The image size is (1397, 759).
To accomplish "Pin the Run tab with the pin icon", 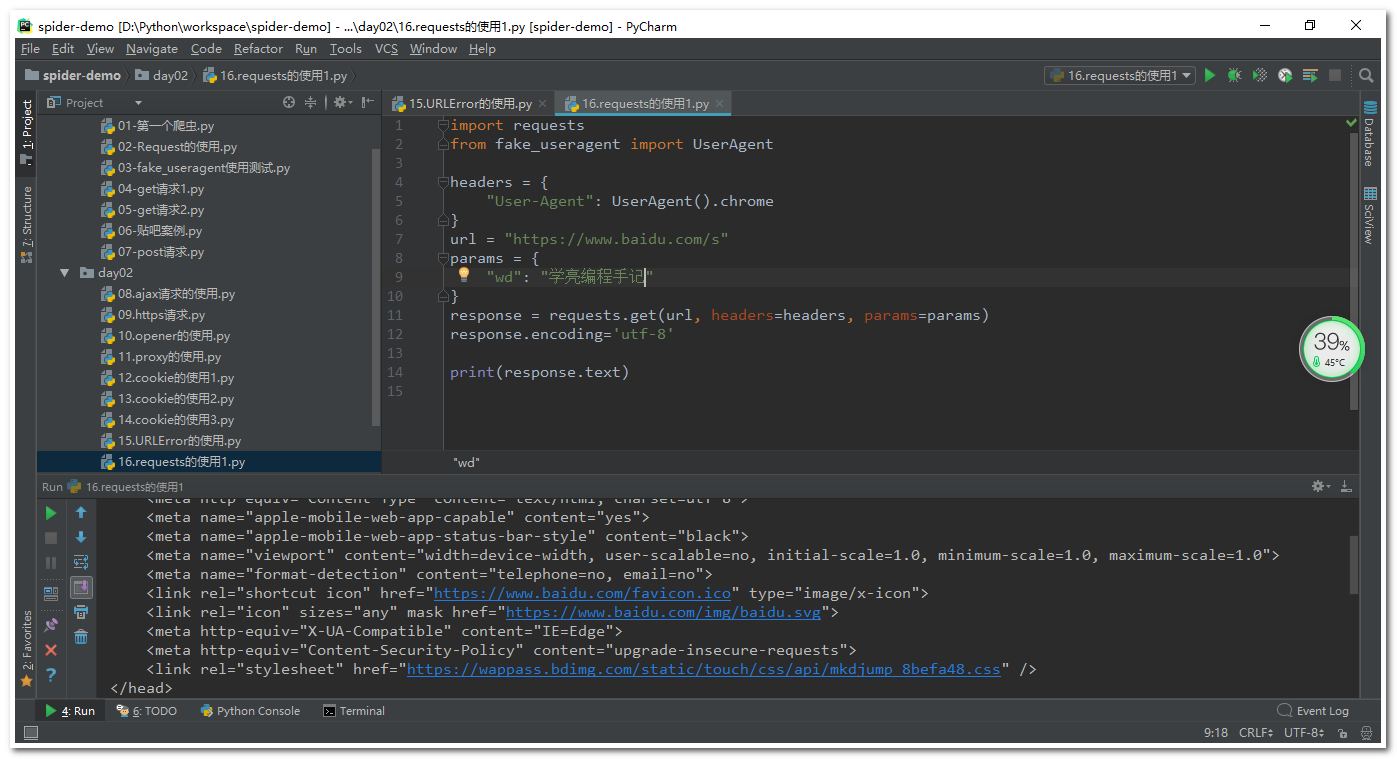I will [x=51, y=625].
